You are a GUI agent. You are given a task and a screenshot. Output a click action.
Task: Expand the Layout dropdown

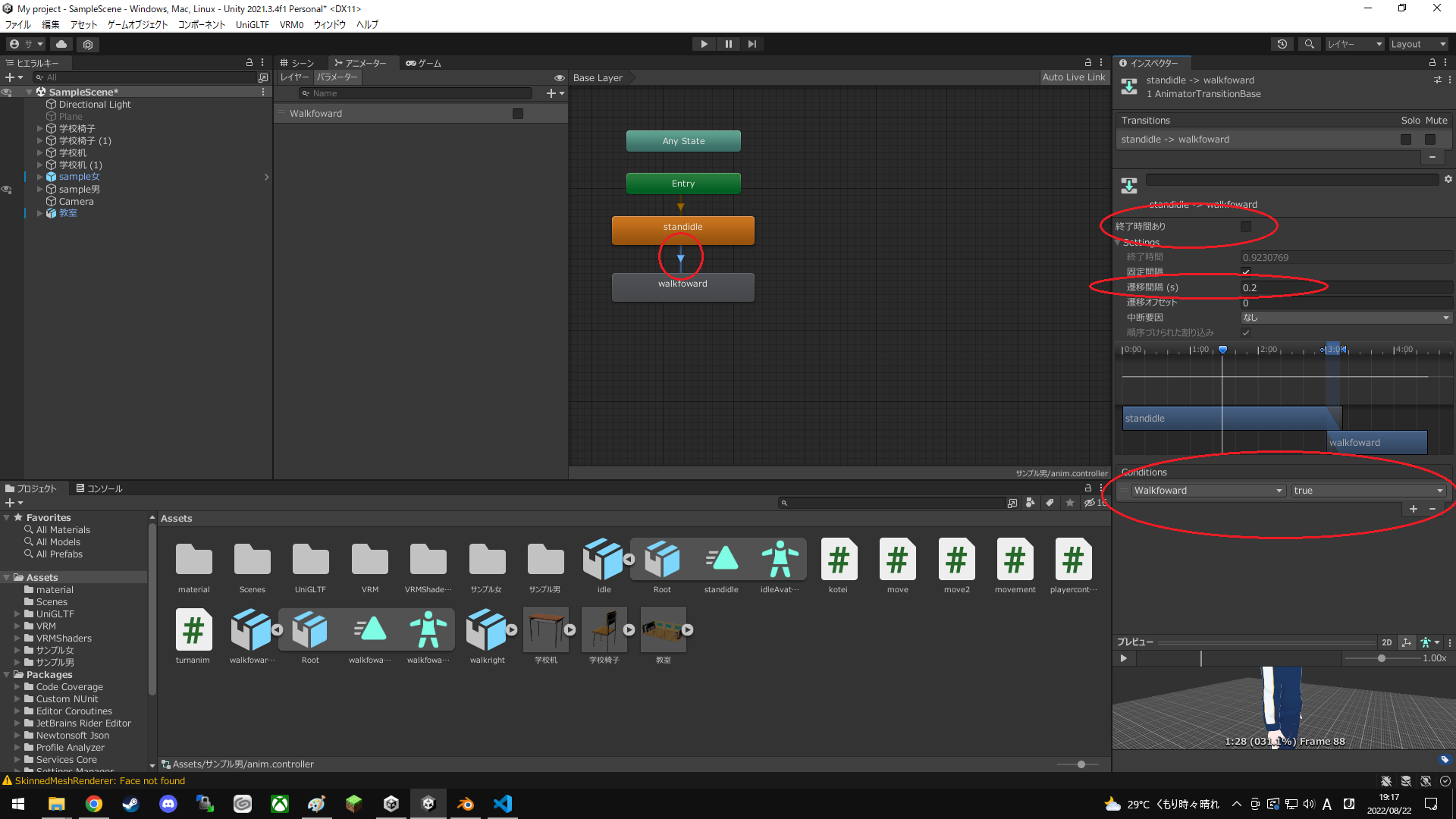1417,44
